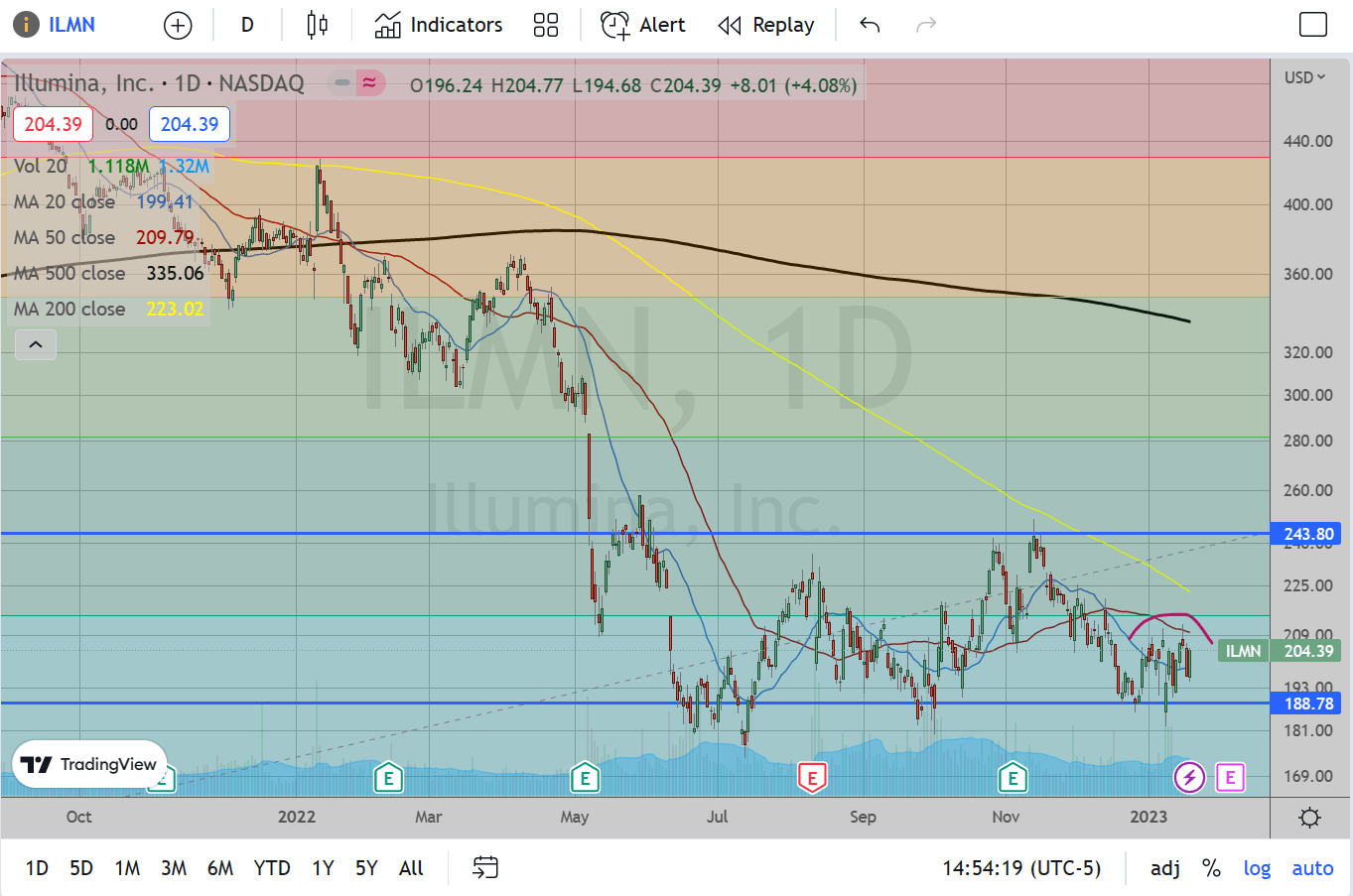
Task: Open the D interval timeframe dropdown
Action: tap(247, 26)
